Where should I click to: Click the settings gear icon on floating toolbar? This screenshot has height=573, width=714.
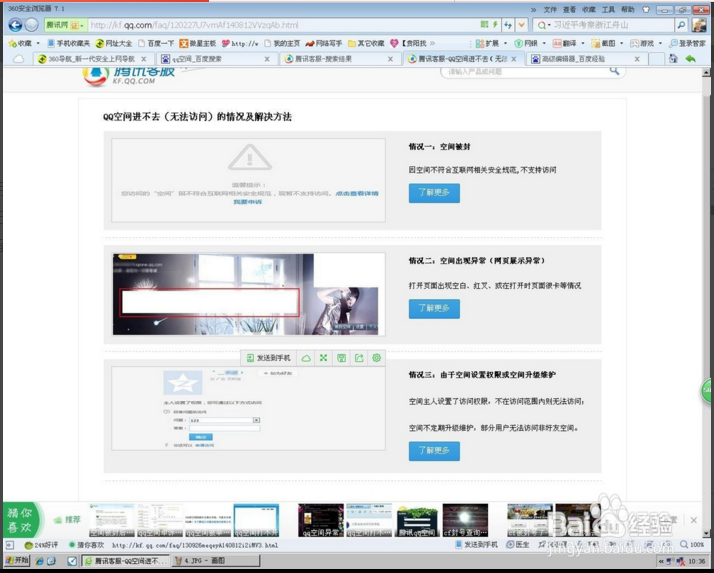(x=377, y=358)
